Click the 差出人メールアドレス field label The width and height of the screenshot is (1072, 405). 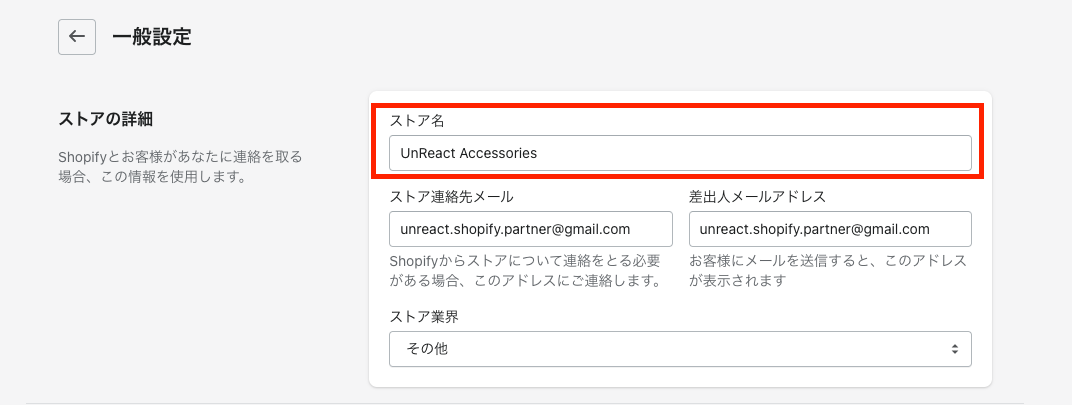tap(757, 196)
